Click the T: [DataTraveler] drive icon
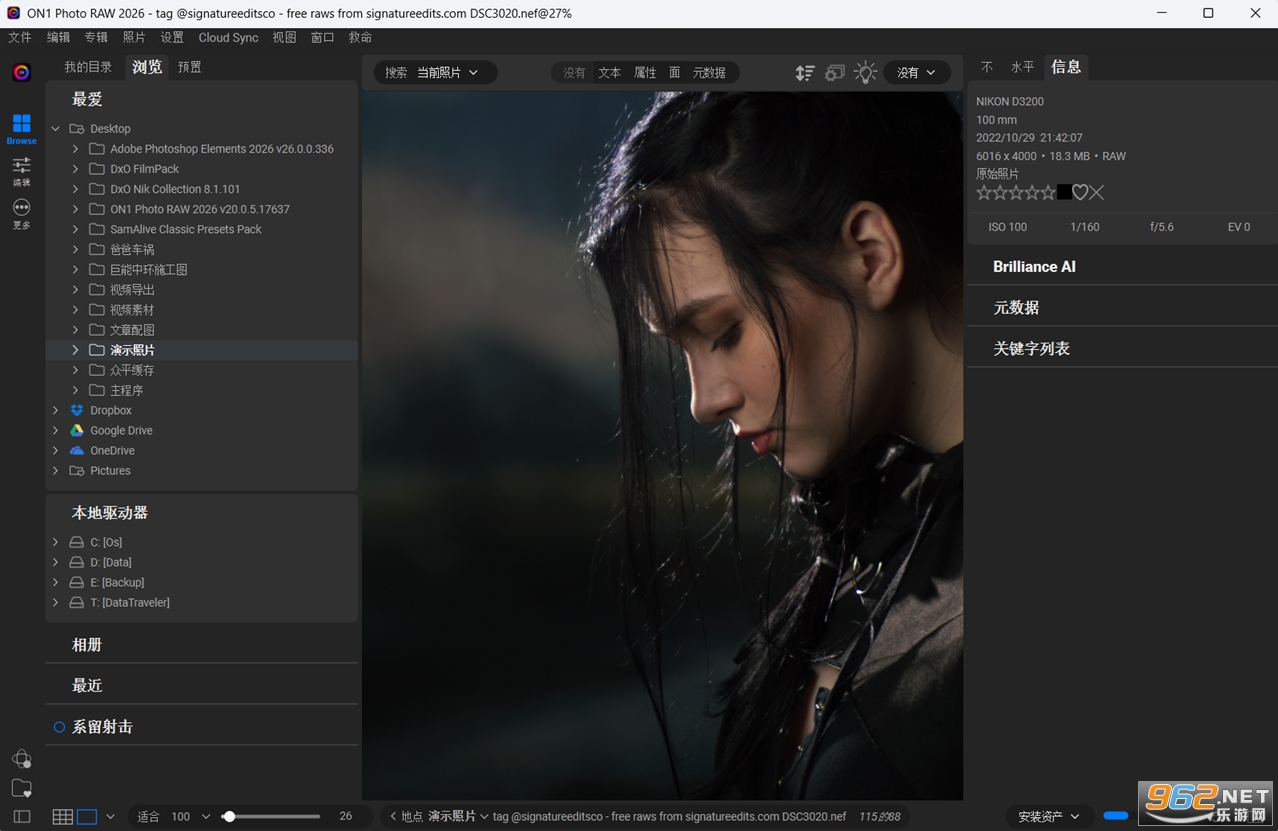Viewport: 1278px width, 831px height. [x=76, y=602]
